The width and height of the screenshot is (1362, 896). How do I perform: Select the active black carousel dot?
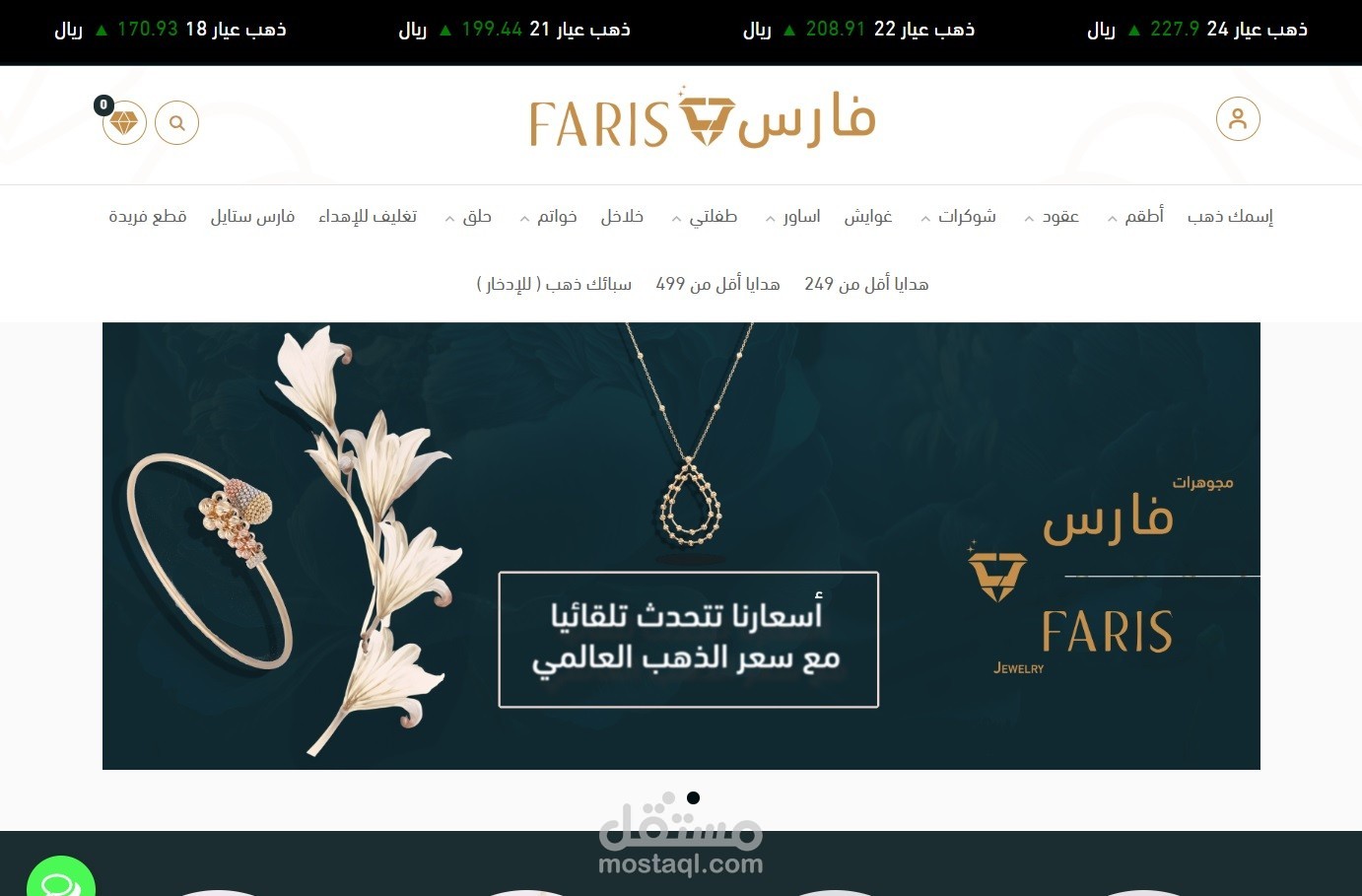click(693, 797)
